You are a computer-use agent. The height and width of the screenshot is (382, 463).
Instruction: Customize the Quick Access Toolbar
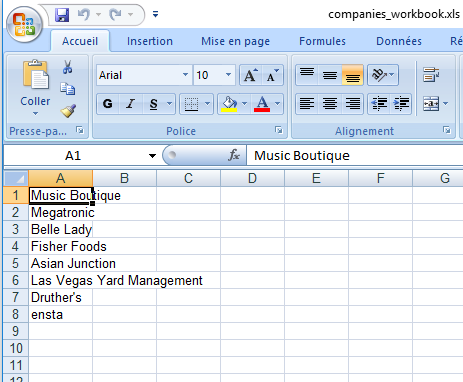click(155, 14)
